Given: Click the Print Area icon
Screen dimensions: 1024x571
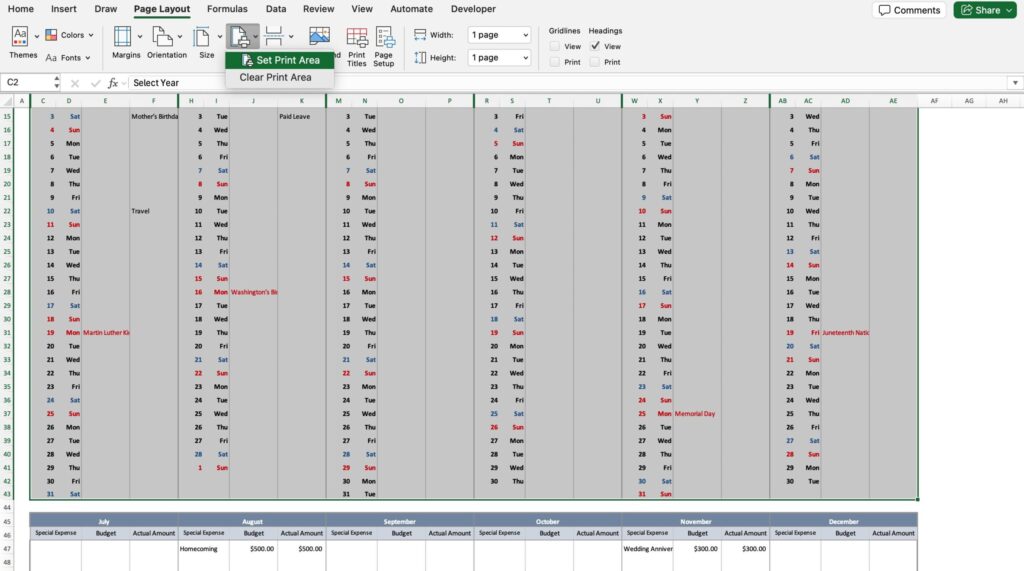Looking at the screenshot, I should pyautogui.click(x=239, y=37).
